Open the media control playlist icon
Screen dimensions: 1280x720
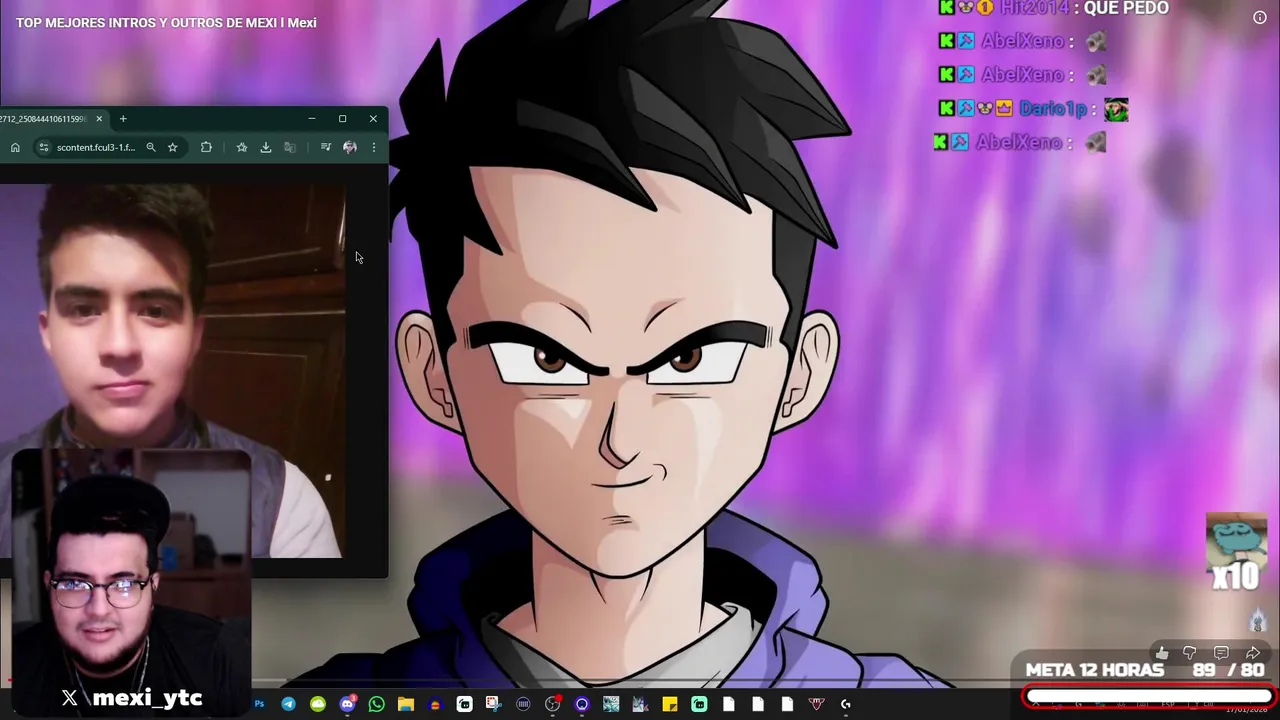tap(326, 147)
